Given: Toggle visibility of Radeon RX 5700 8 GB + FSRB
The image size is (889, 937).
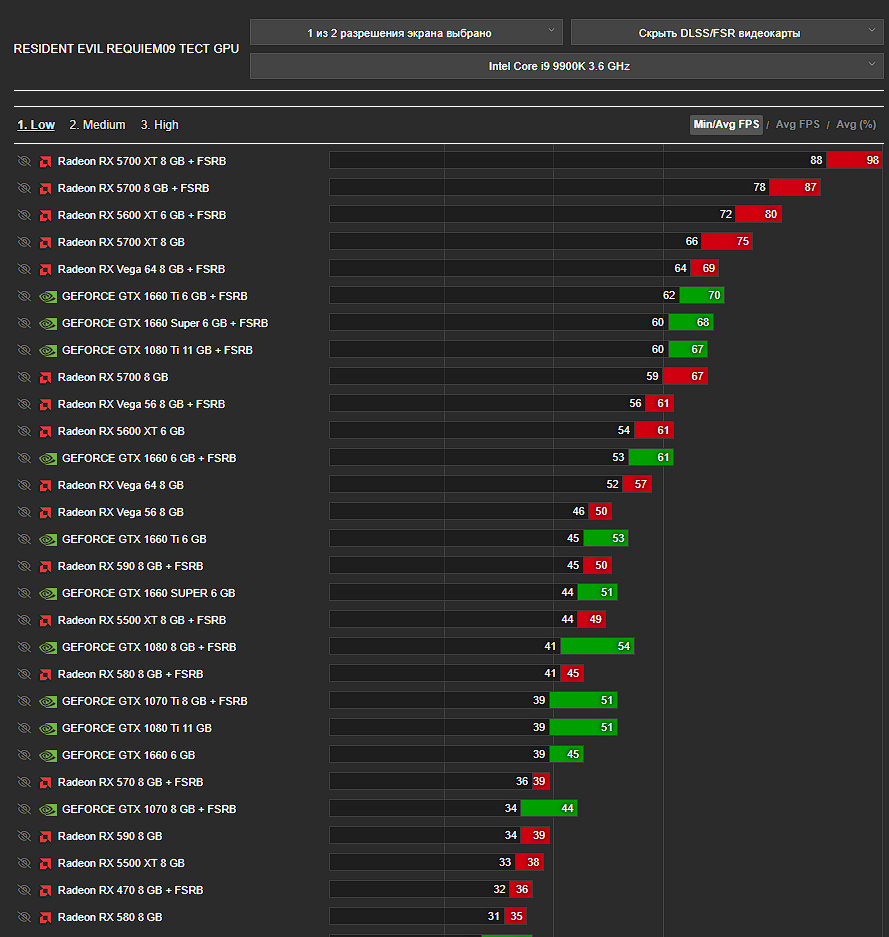Looking at the screenshot, I should tap(24, 188).
